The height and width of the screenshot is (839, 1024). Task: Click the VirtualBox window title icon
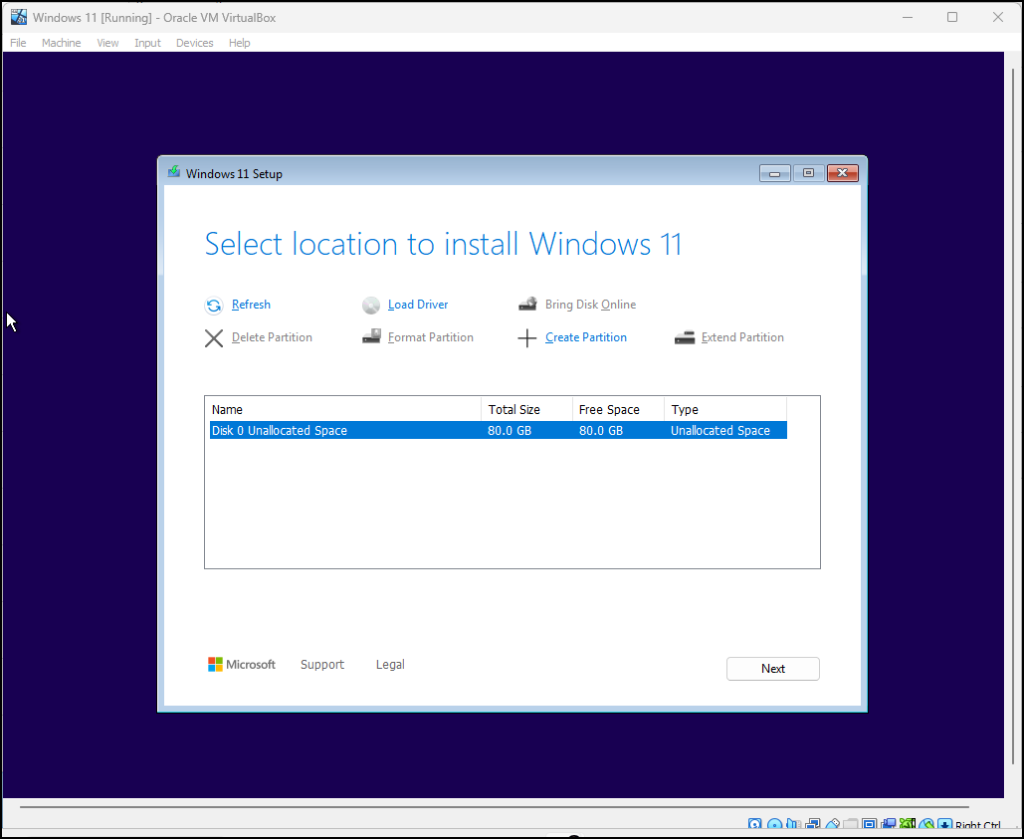(x=19, y=17)
